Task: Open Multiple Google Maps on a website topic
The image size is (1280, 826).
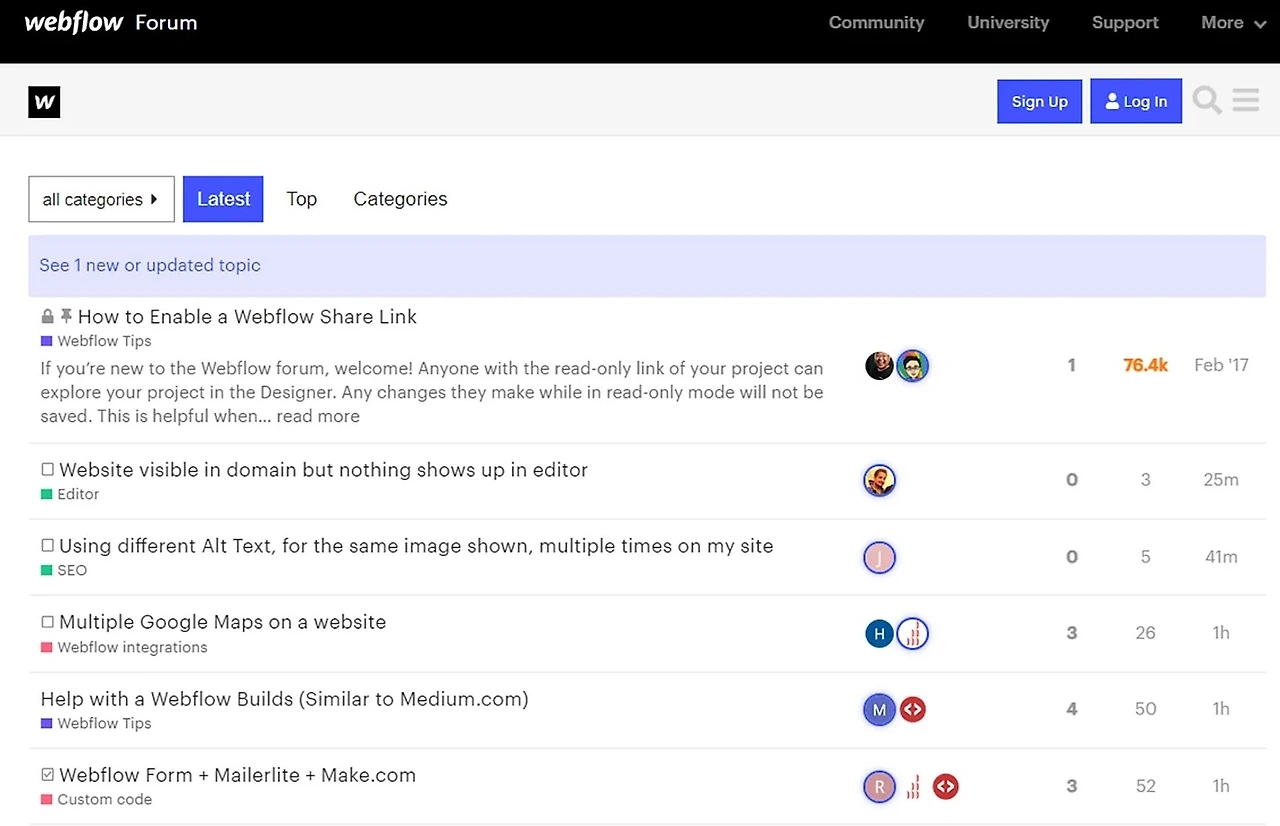Action: click(x=222, y=622)
